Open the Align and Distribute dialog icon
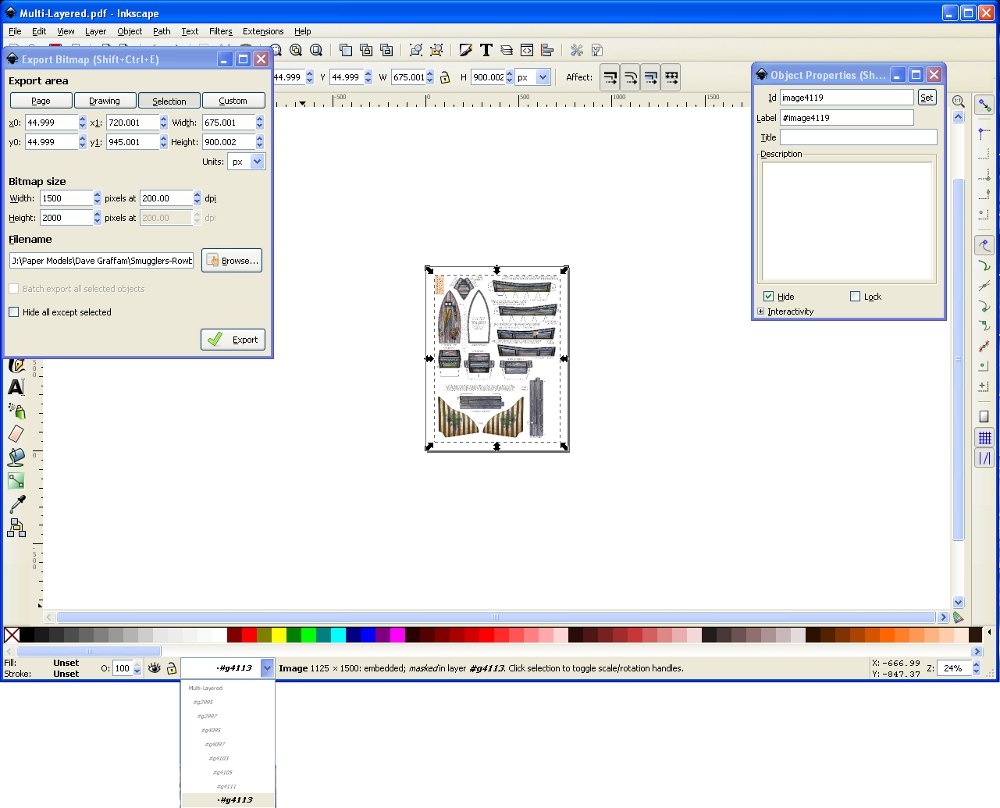This screenshot has height=808, width=1000. tap(547, 50)
